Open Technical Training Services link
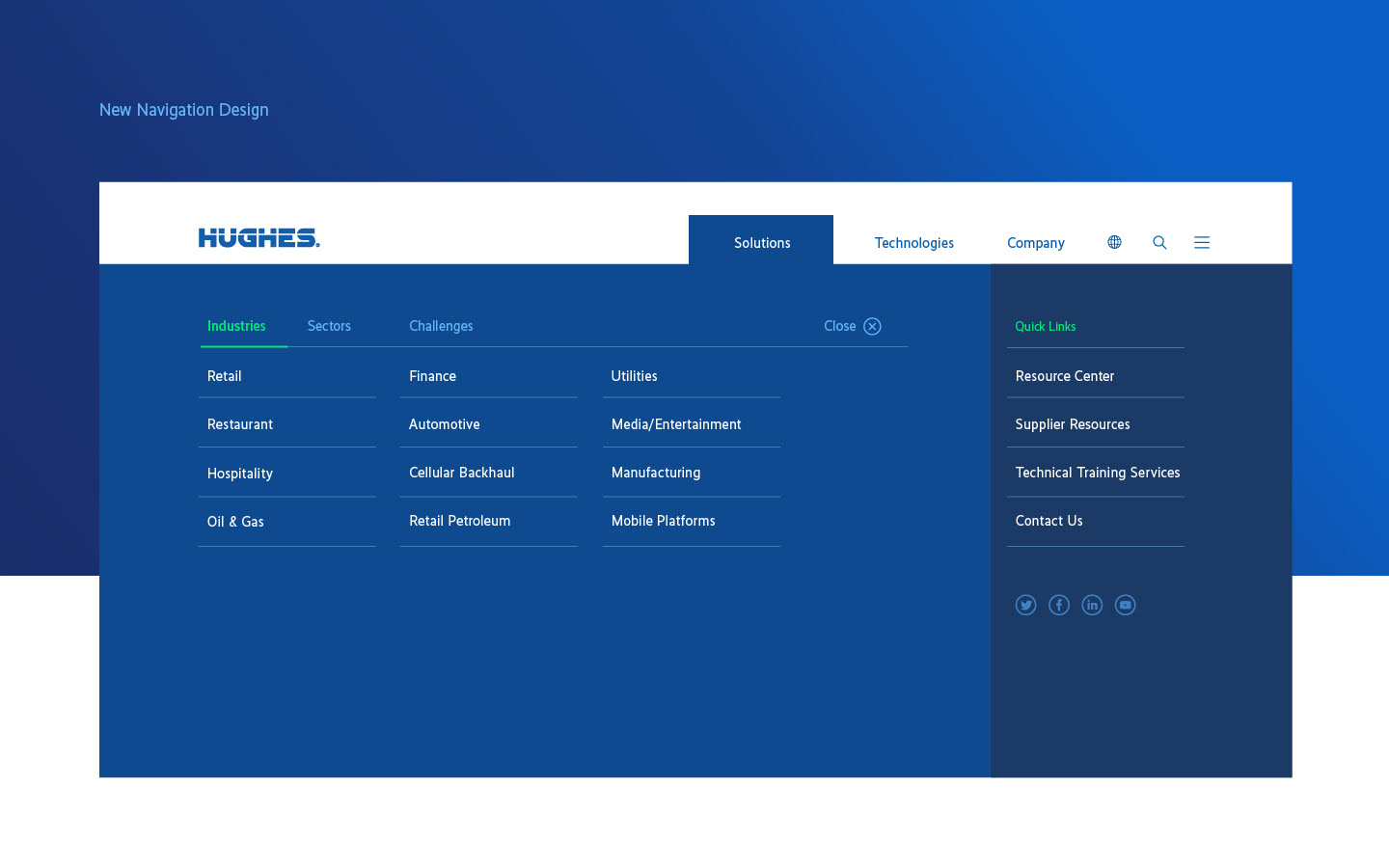The image size is (1389, 868). [x=1098, y=473]
